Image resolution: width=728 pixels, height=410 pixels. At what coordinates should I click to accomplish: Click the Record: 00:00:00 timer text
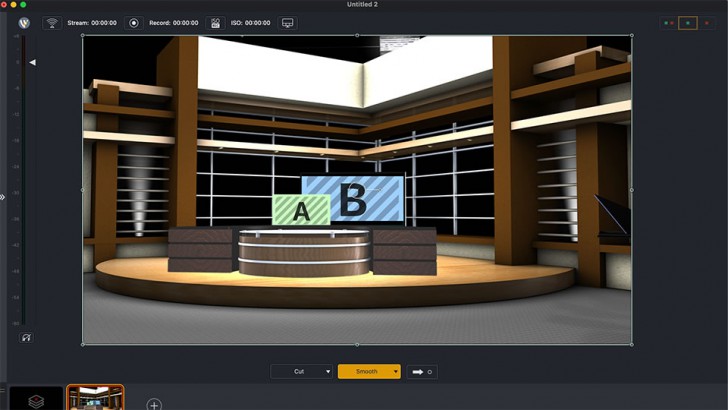click(x=174, y=23)
